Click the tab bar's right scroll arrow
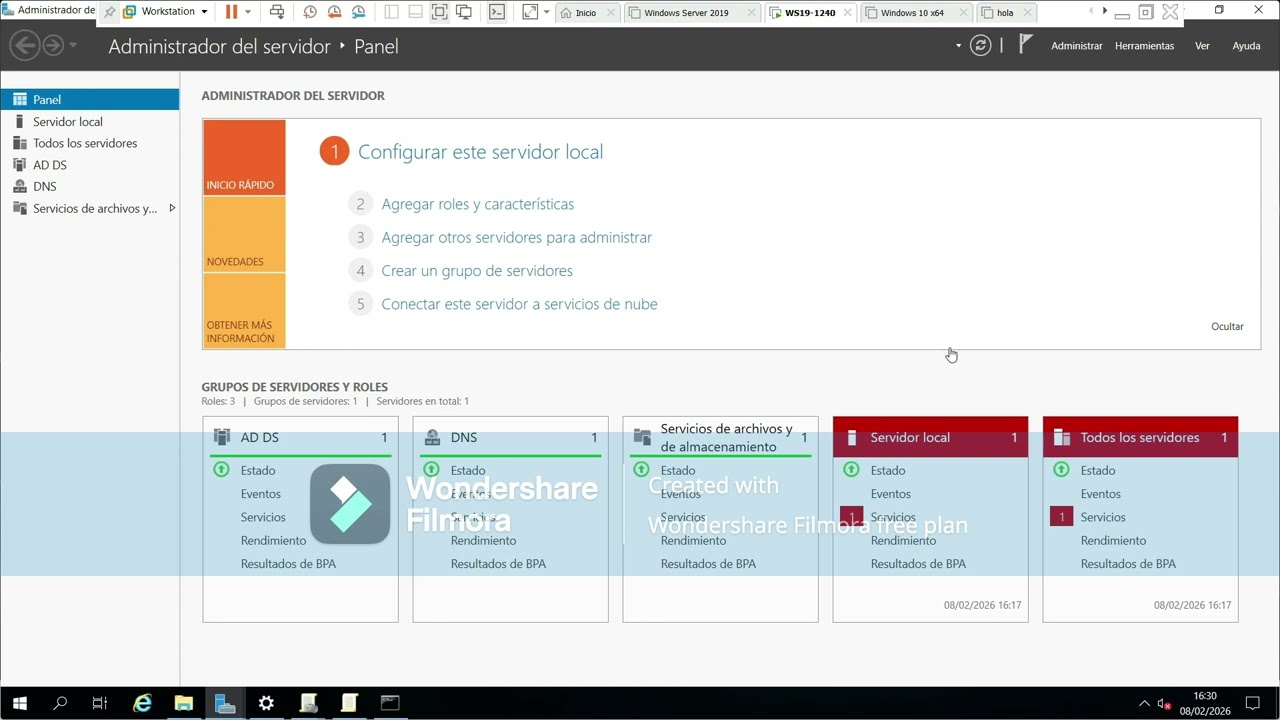 pyautogui.click(x=1105, y=12)
